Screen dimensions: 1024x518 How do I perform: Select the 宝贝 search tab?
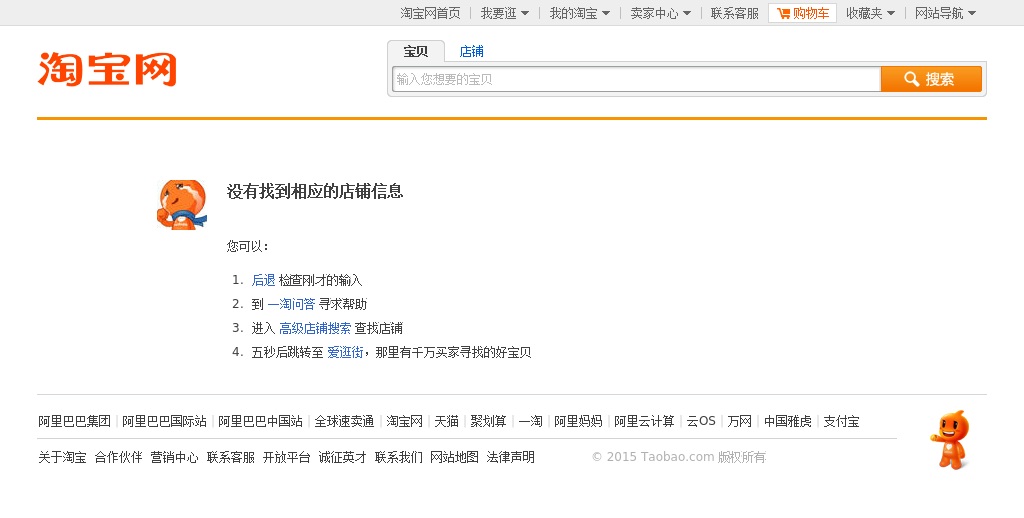click(416, 52)
